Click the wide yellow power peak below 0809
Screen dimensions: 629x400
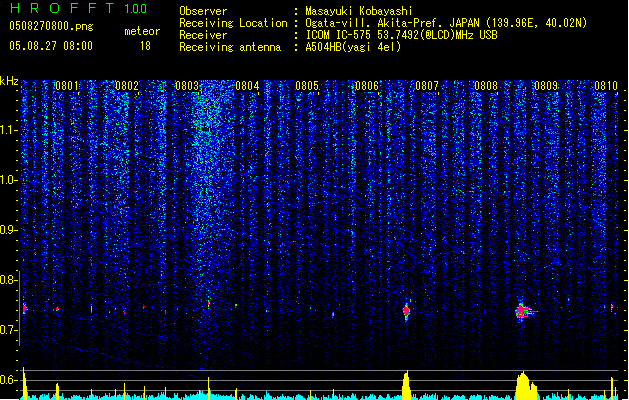pos(526,386)
